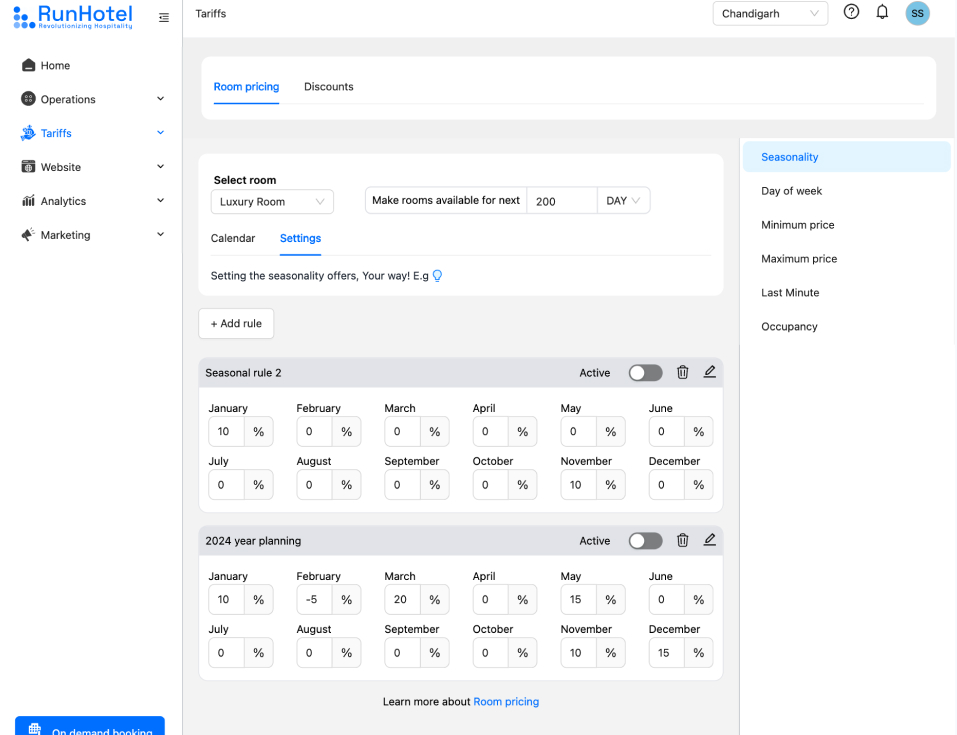Go to Home in sidebar

point(55,65)
